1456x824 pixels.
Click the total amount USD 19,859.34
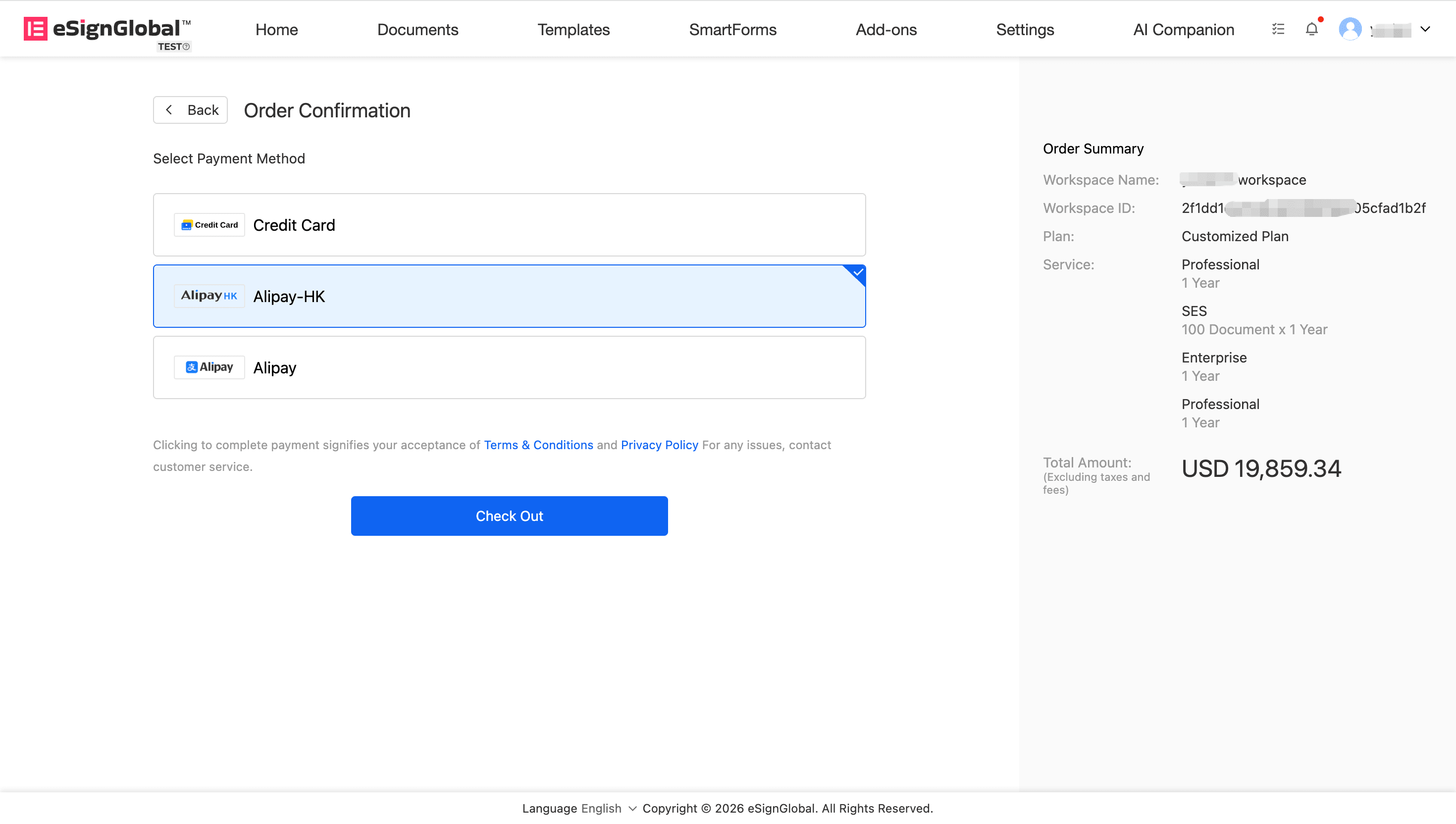tap(1261, 468)
